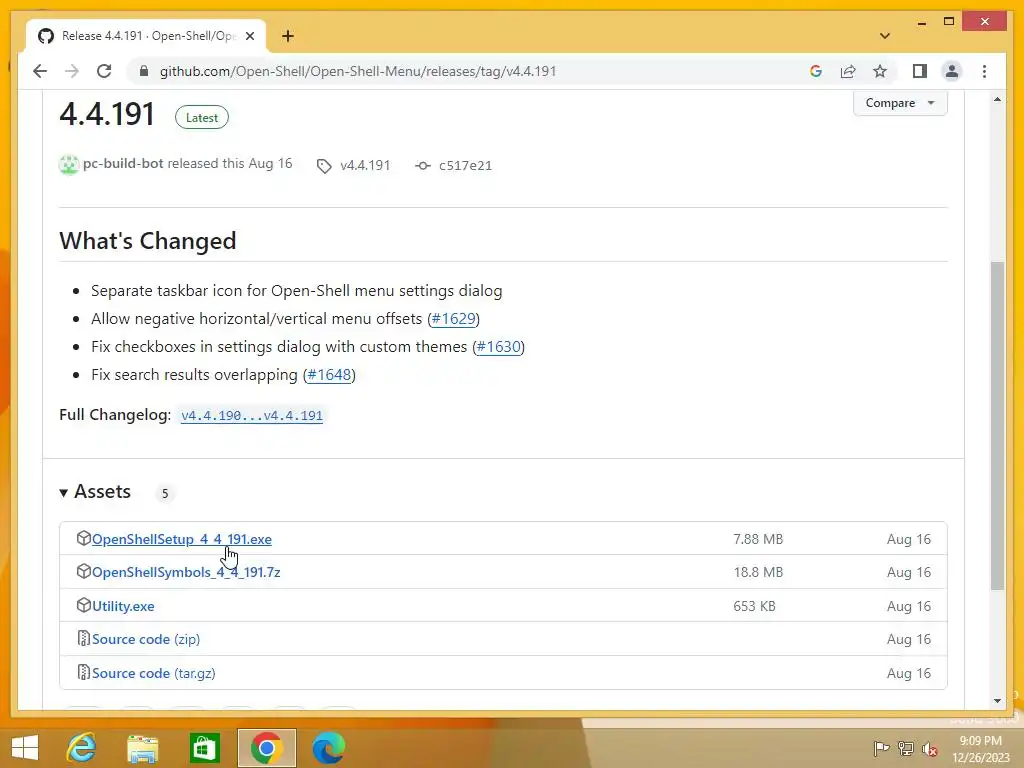Collapse the Assets section

click(95, 492)
